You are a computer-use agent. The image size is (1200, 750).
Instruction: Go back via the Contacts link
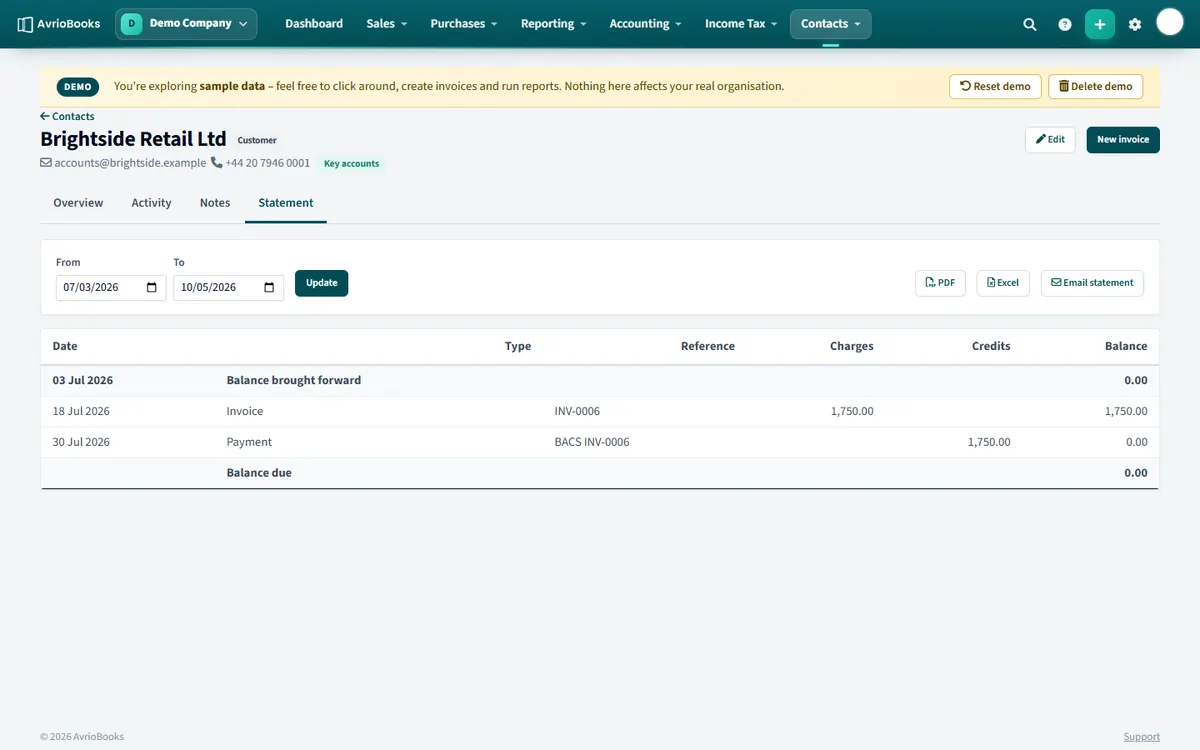67,117
